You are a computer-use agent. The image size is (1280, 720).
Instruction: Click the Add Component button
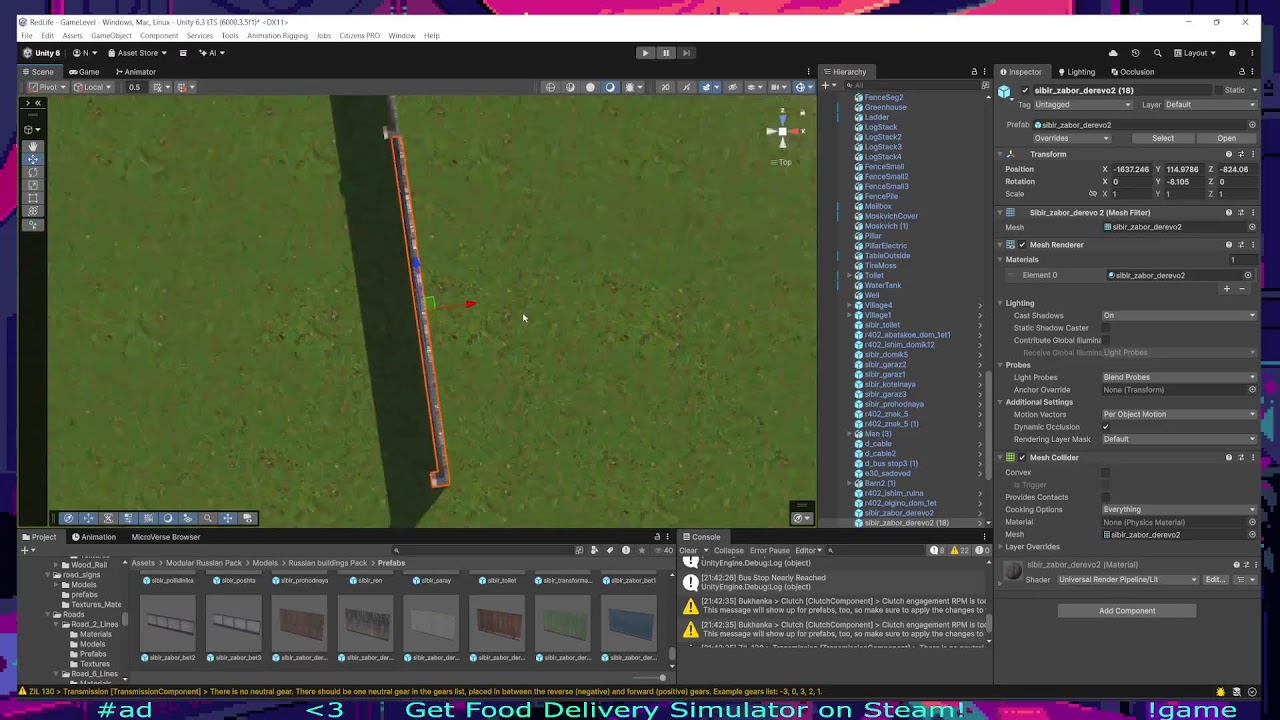(x=1127, y=611)
